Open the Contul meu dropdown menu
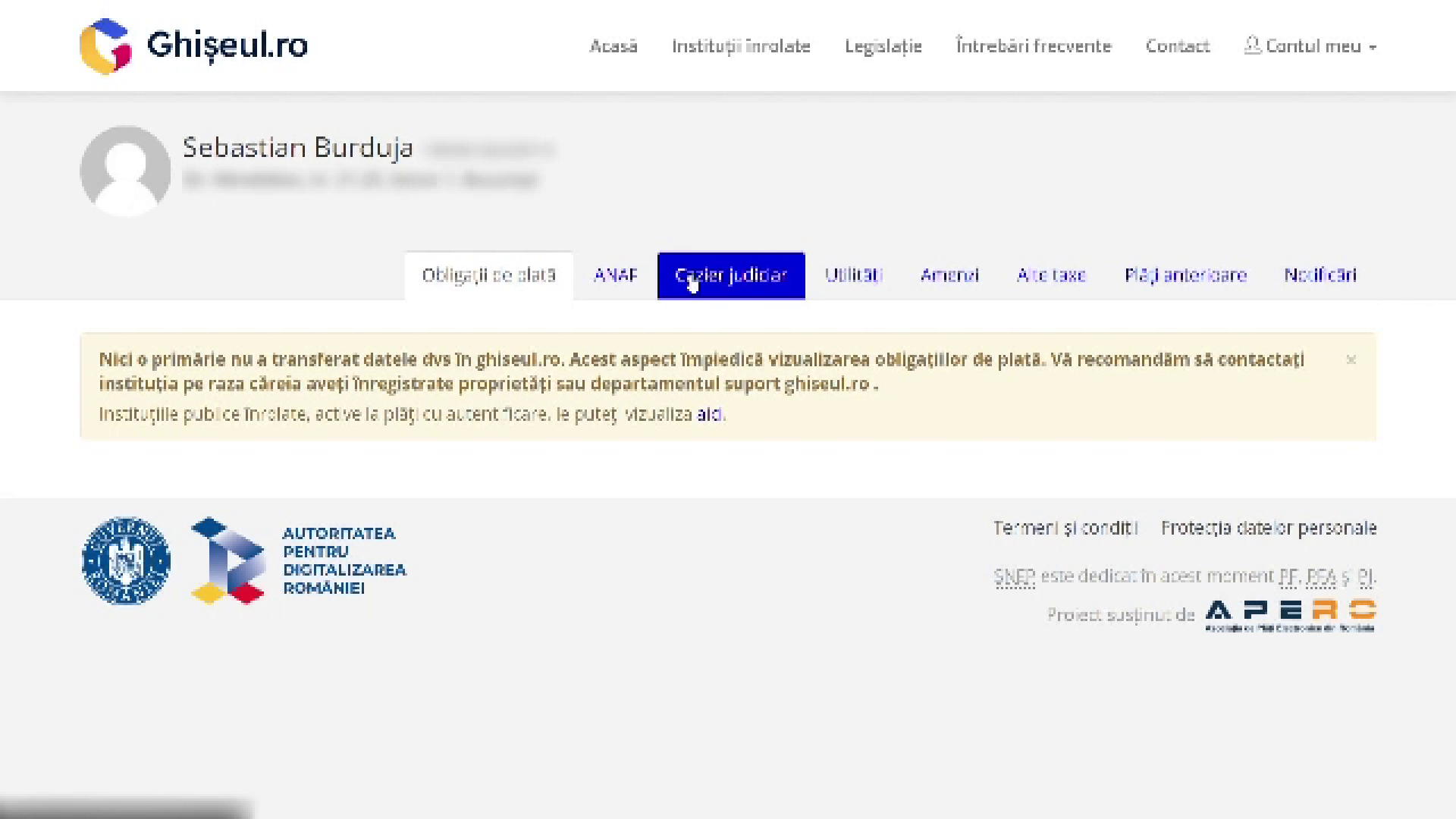This screenshot has width=1456, height=819. click(x=1310, y=46)
